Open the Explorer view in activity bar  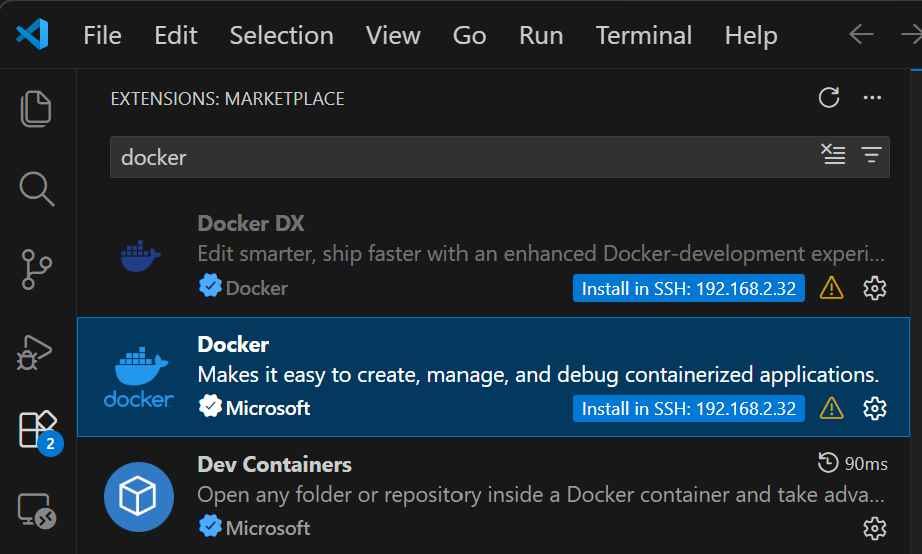coord(37,109)
